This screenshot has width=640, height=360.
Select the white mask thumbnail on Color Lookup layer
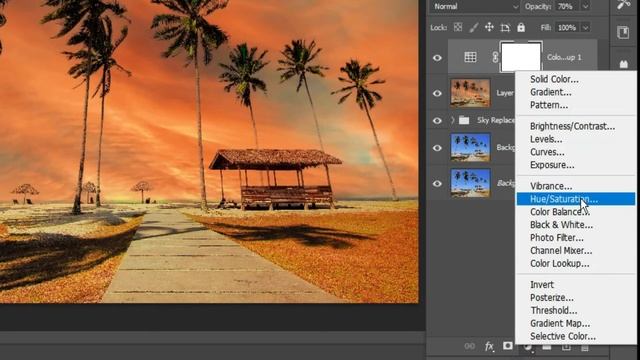(x=521, y=57)
